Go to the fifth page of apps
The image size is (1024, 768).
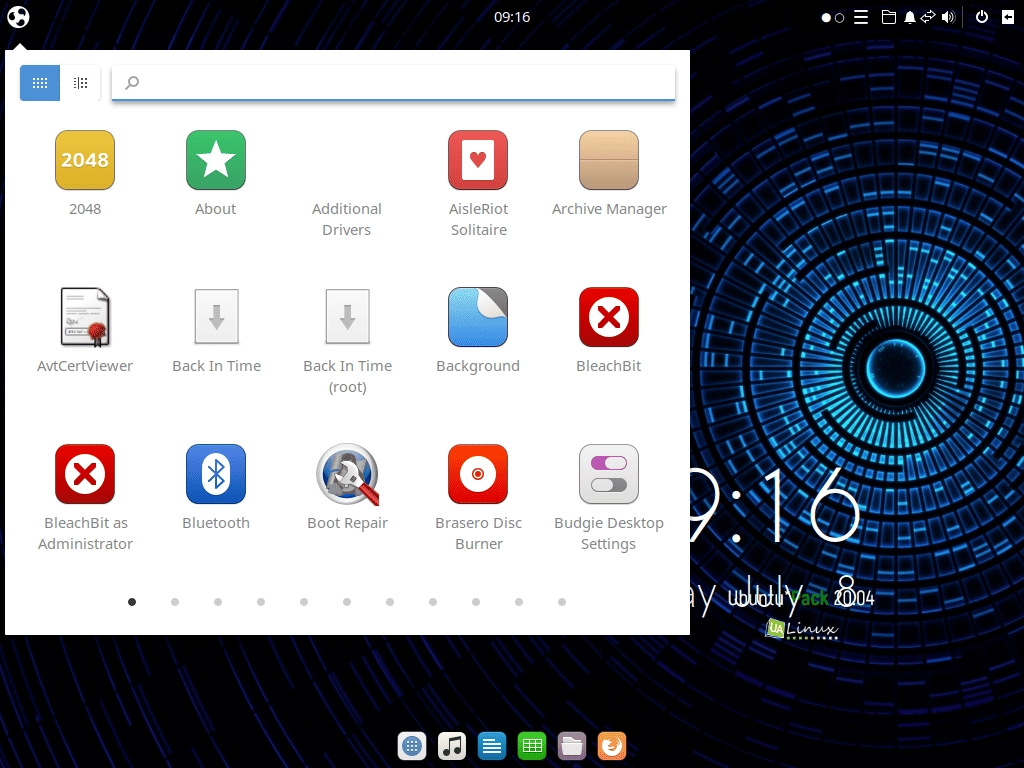click(304, 602)
